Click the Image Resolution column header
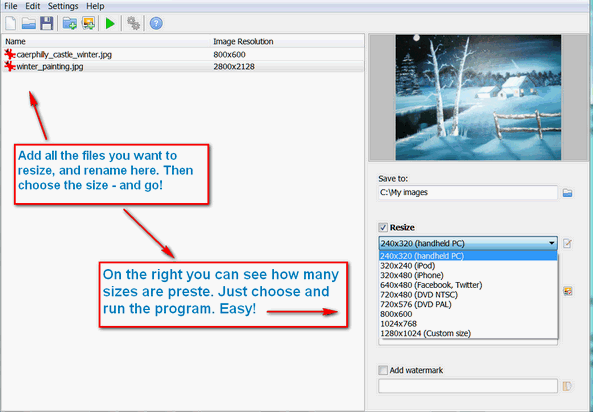 pos(243,42)
